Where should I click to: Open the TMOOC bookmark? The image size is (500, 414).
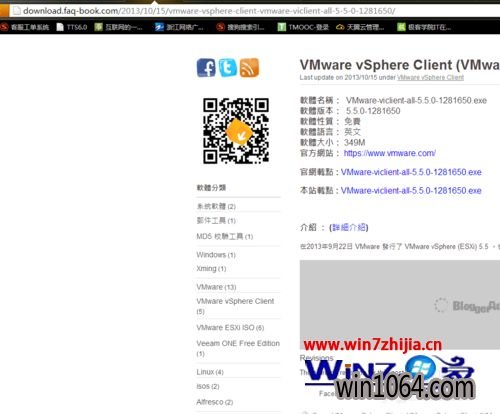tap(303, 27)
